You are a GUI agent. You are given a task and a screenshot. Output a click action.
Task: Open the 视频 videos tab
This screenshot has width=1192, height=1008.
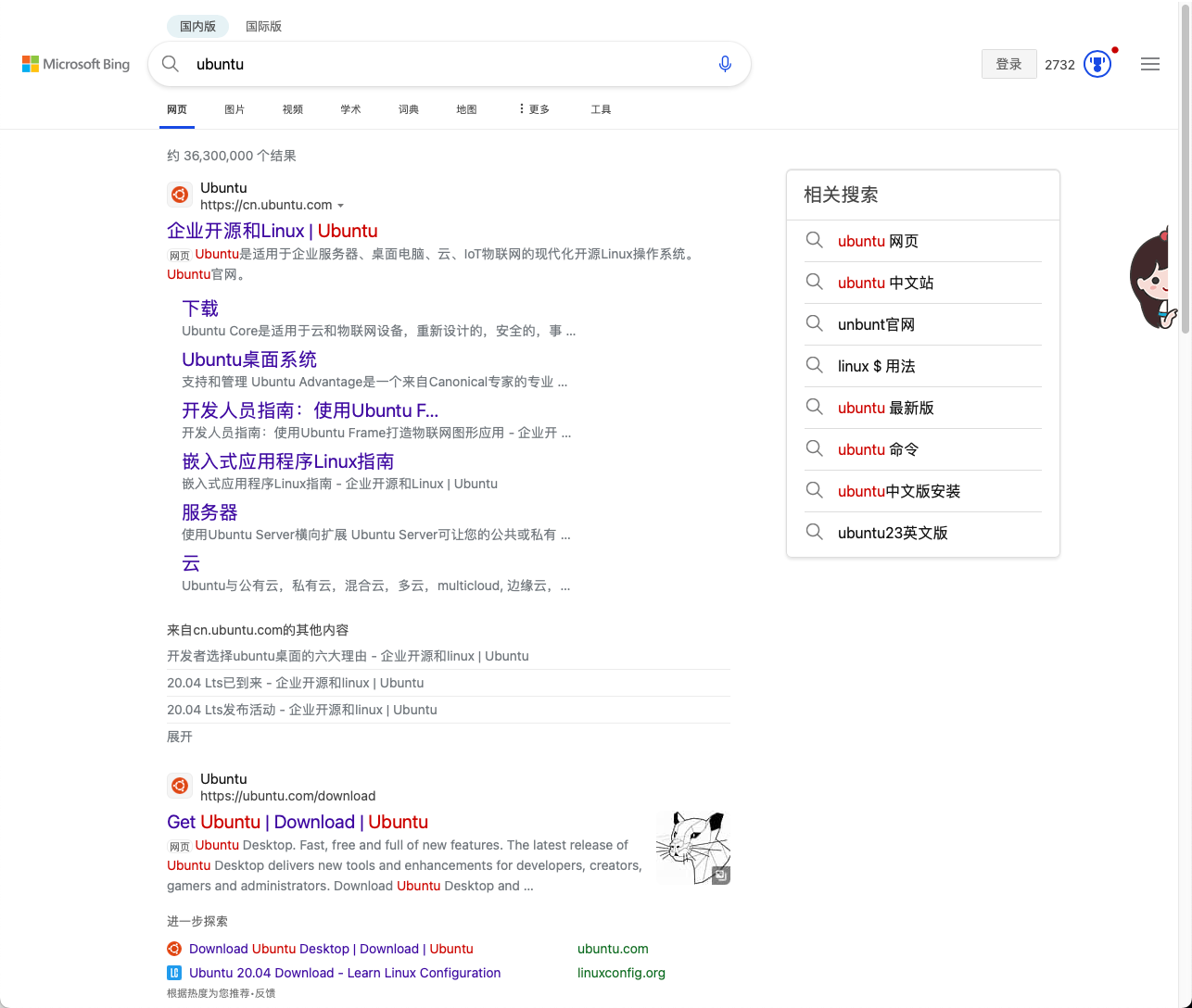[293, 109]
